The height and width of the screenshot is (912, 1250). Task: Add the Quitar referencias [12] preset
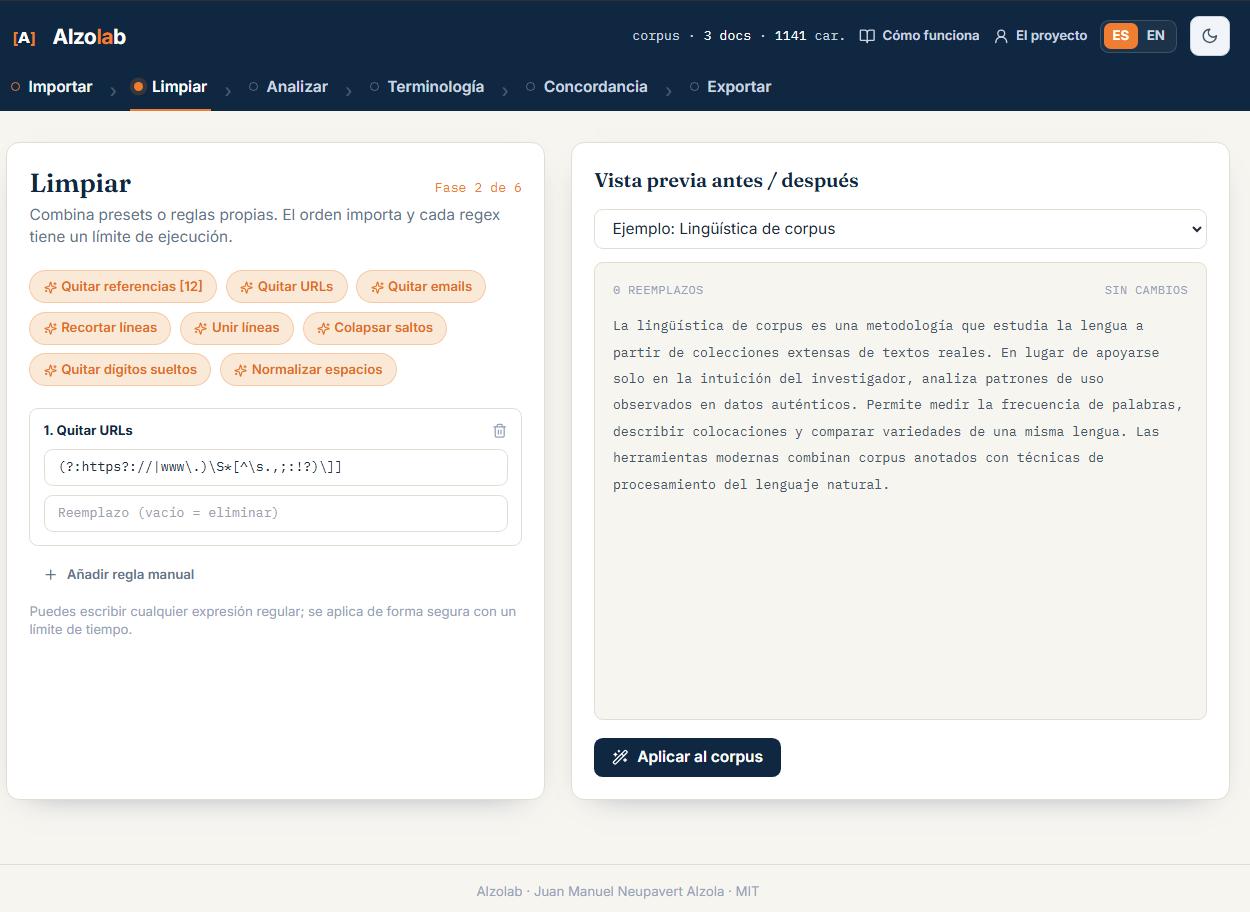(x=123, y=287)
